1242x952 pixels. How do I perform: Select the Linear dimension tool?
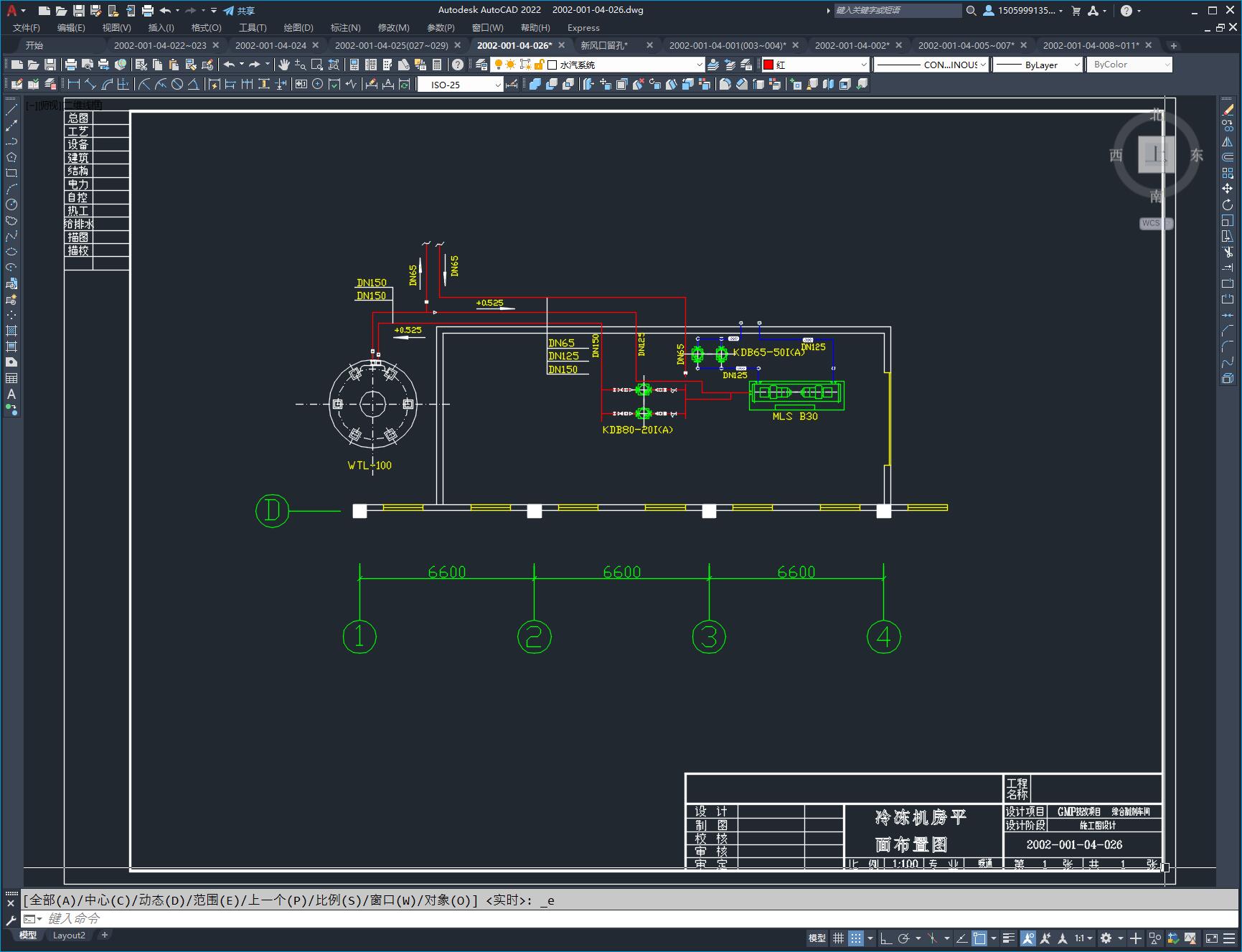(x=74, y=85)
